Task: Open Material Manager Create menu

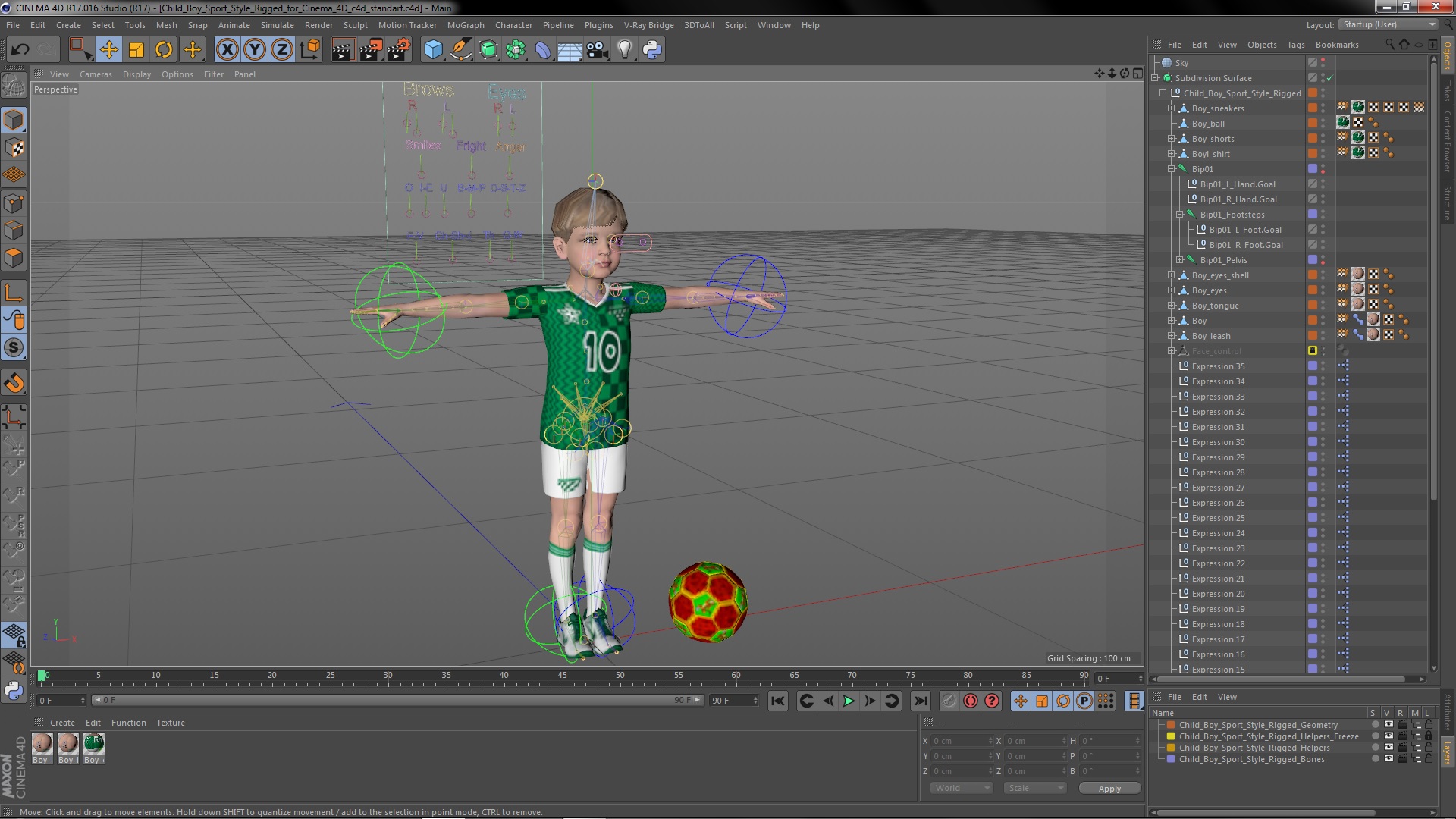Action: click(62, 723)
